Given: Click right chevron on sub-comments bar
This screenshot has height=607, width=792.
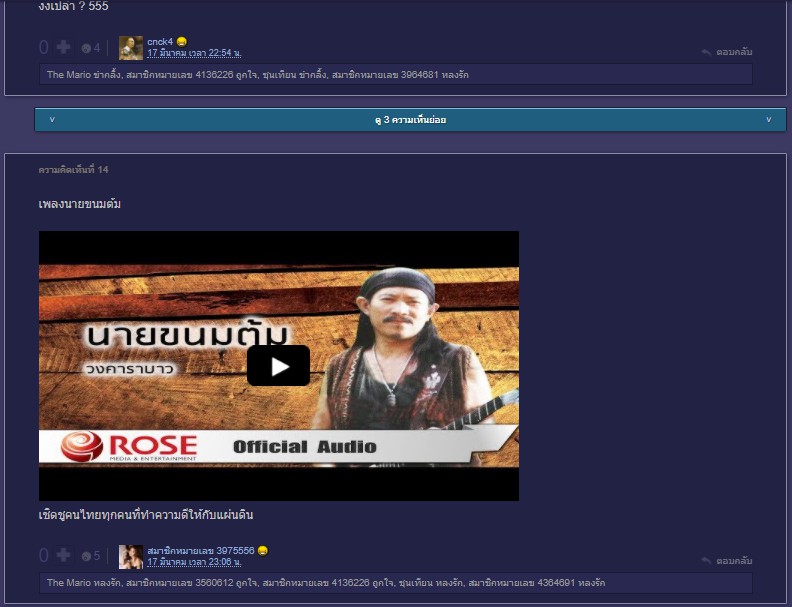Looking at the screenshot, I should (769, 120).
